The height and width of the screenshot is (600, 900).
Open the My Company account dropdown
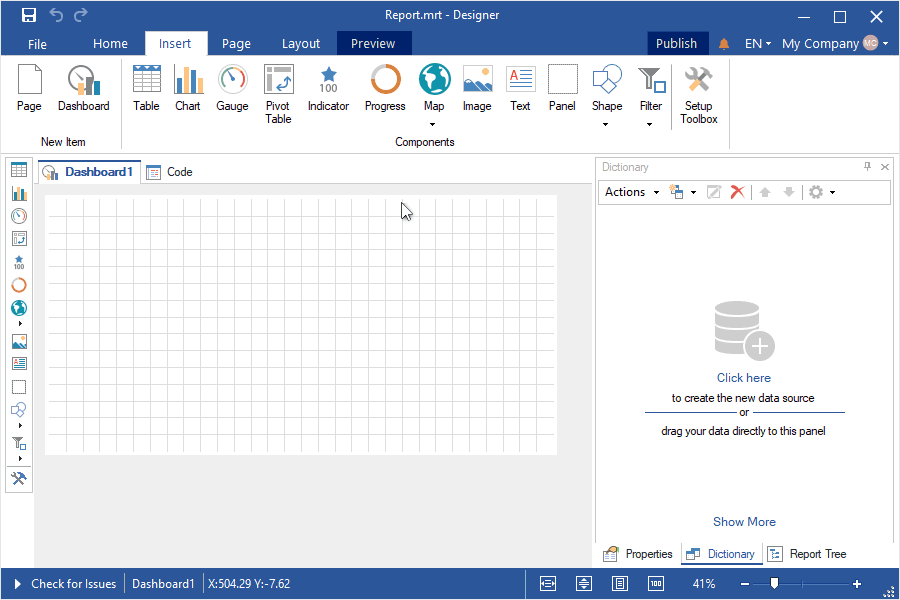pyautogui.click(x=835, y=44)
